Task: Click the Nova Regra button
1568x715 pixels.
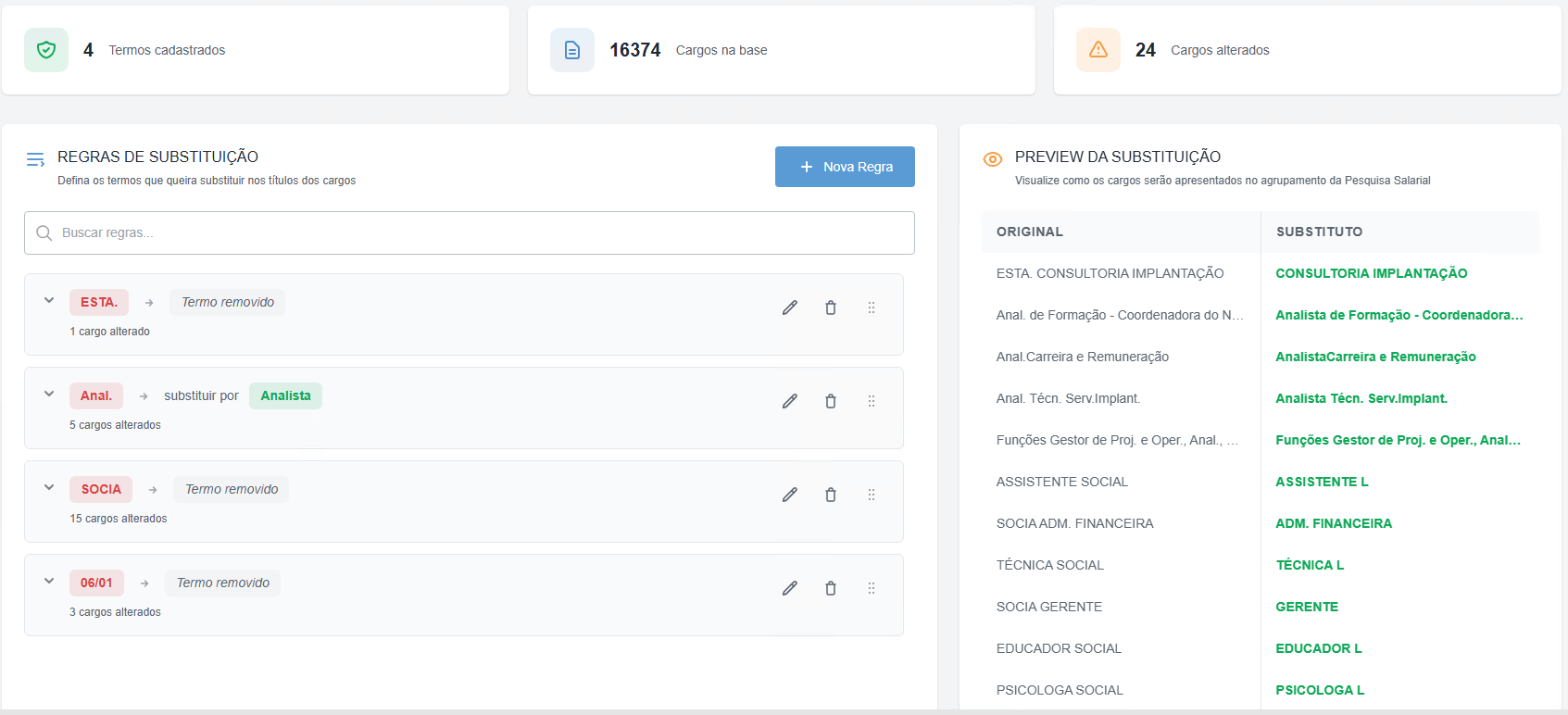Action: (x=845, y=167)
